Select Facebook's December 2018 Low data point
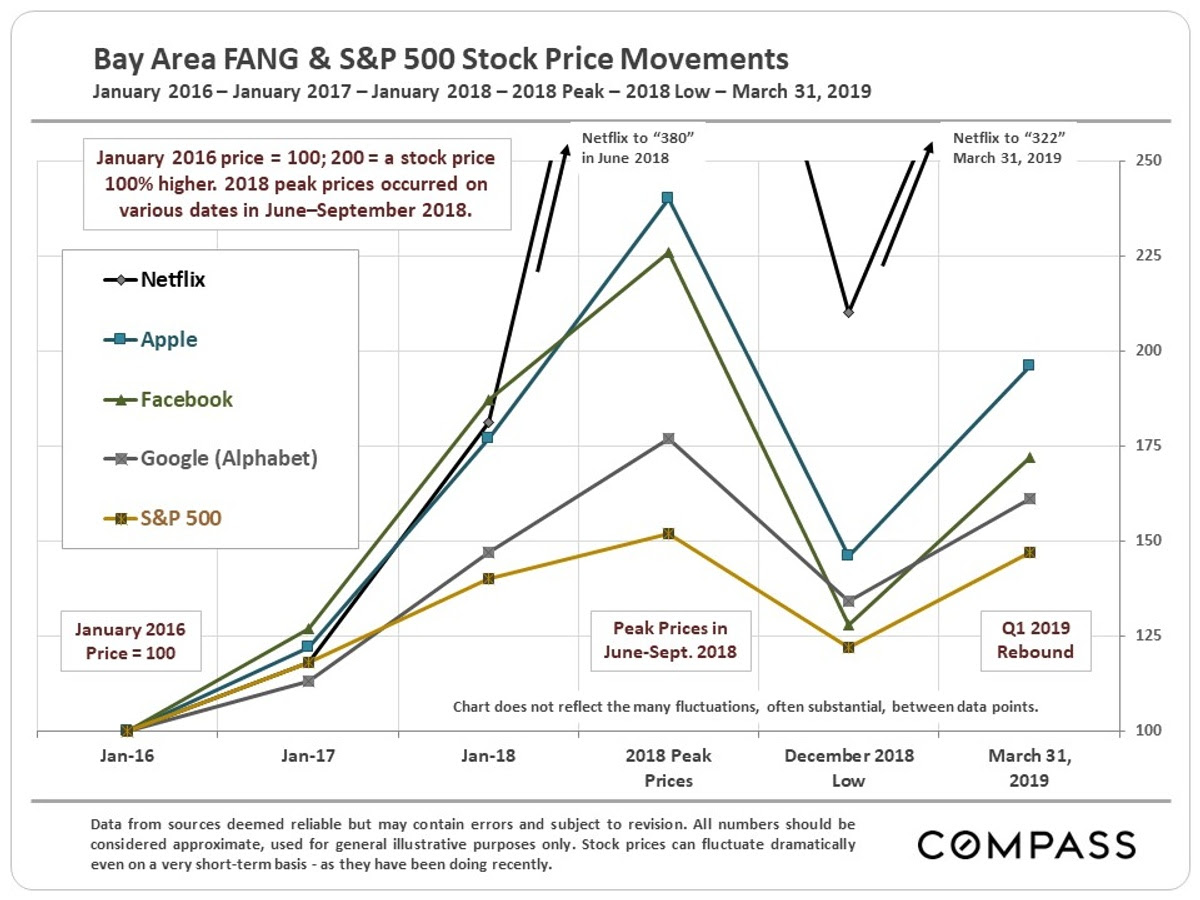Viewport: 1200px width, 900px height. (x=848, y=625)
